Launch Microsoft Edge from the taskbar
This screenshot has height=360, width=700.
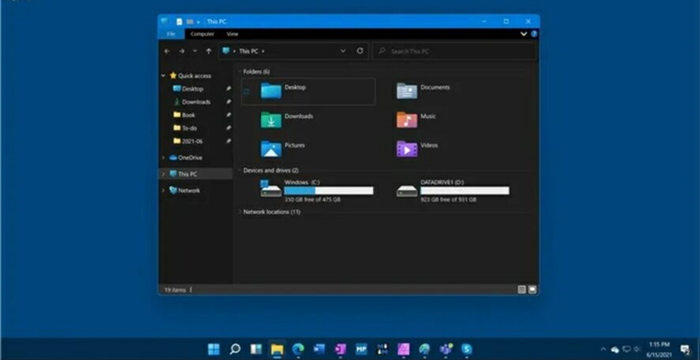click(x=298, y=349)
